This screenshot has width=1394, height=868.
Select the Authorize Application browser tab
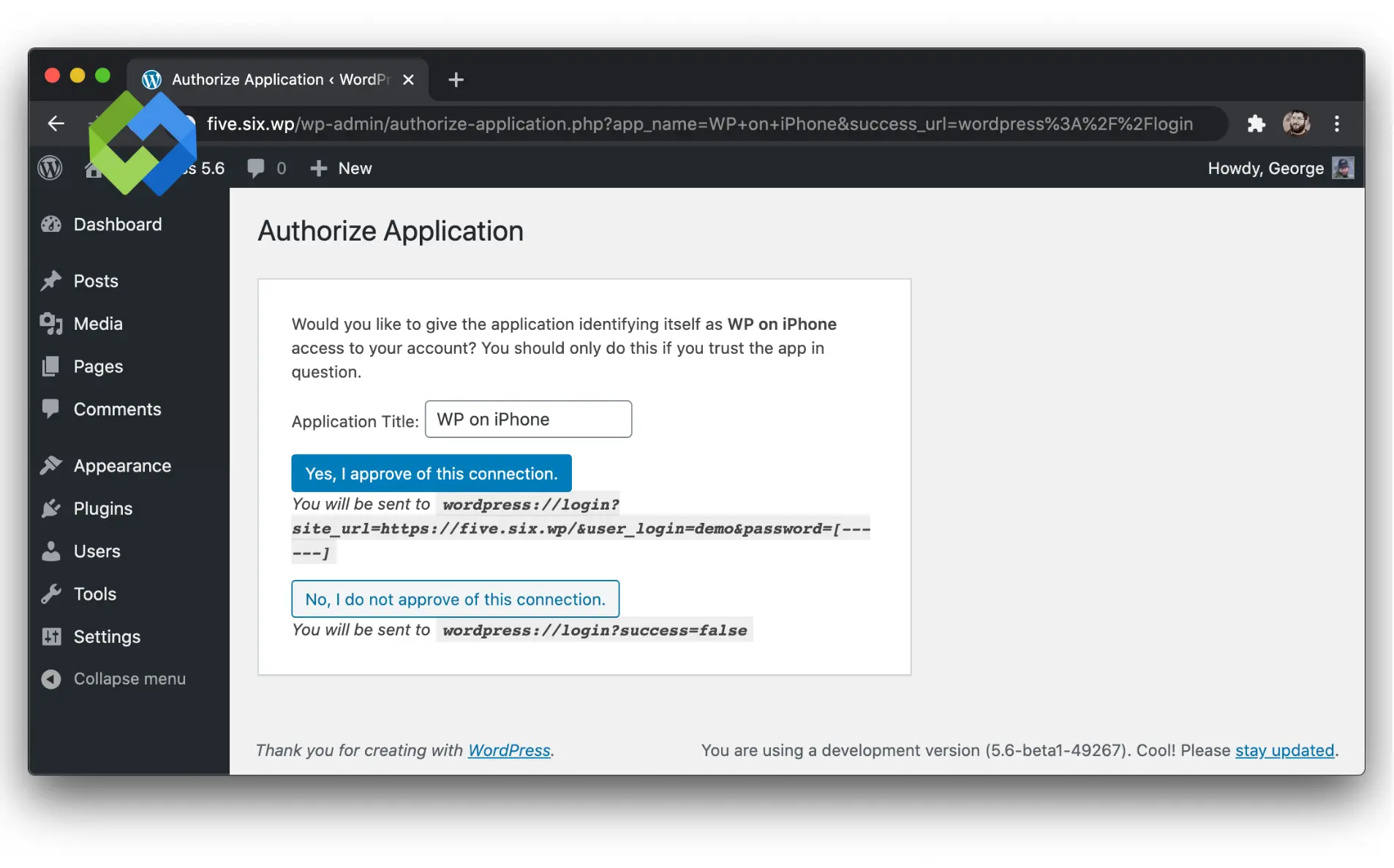[271, 79]
